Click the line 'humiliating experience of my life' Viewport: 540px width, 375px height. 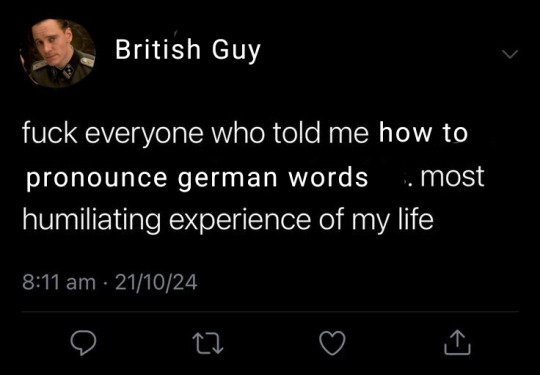[228, 221]
